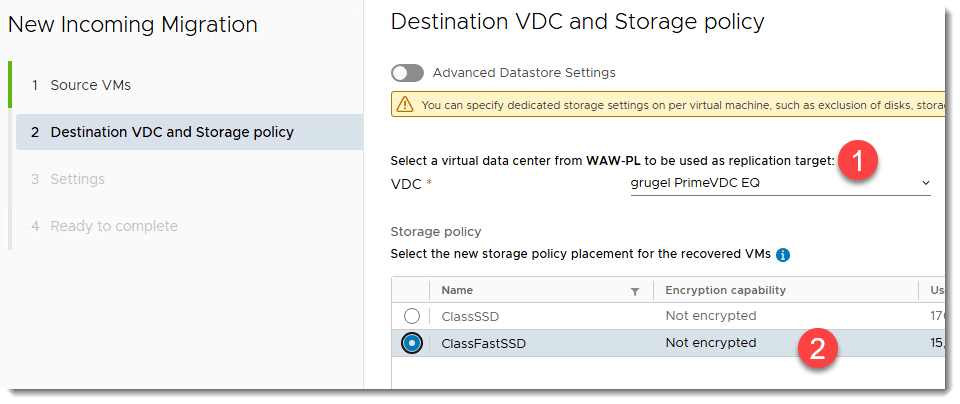Enable the Advanced Datastore Settings toggle

408,73
